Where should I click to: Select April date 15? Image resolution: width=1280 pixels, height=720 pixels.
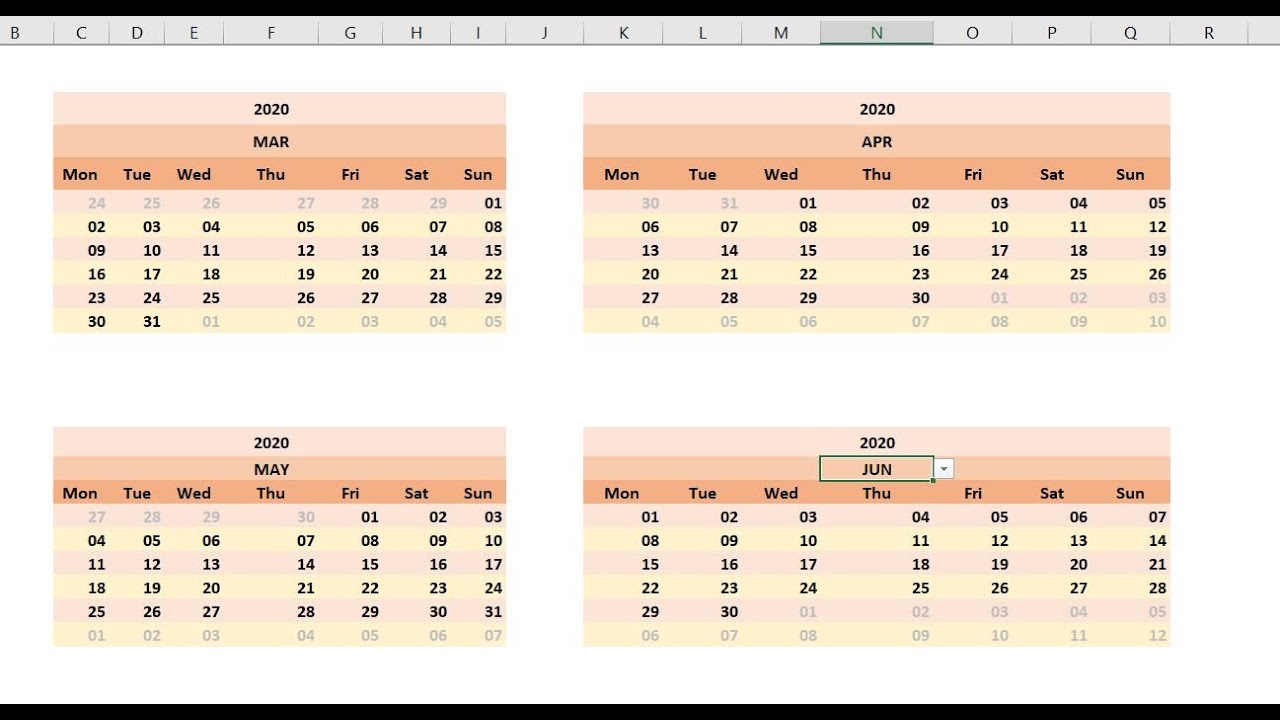808,250
